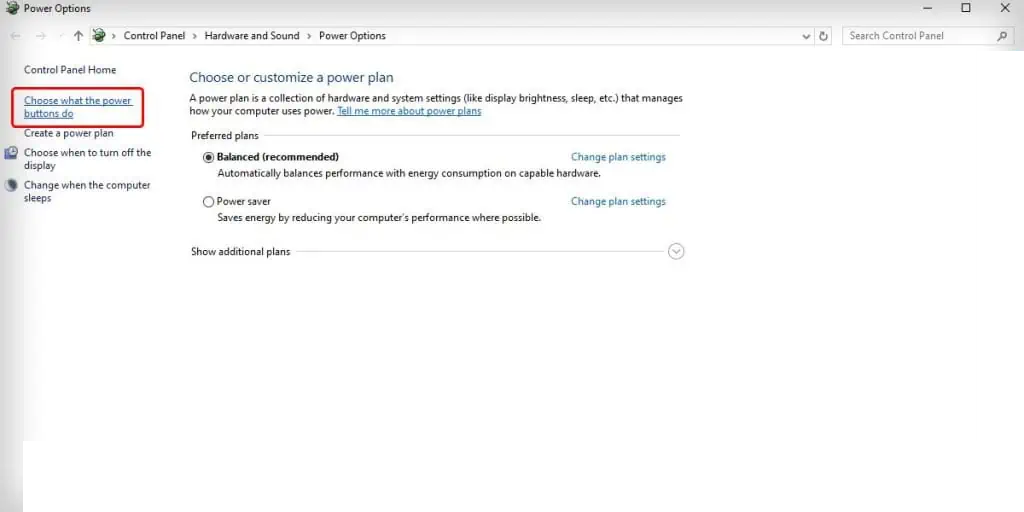Open Create a power plan
Viewport: 1024px width, 512px height.
point(69,133)
